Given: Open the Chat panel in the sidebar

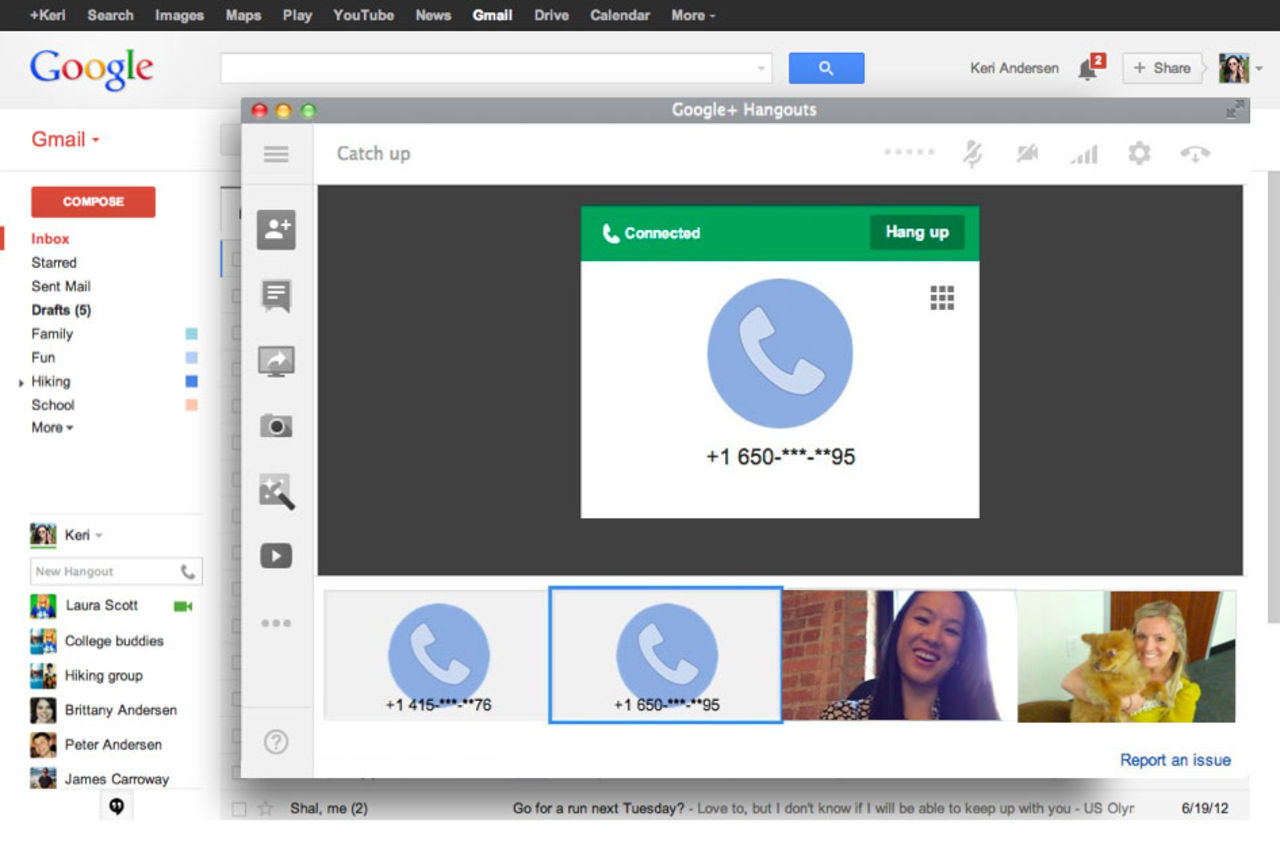Looking at the screenshot, I should [x=276, y=295].
